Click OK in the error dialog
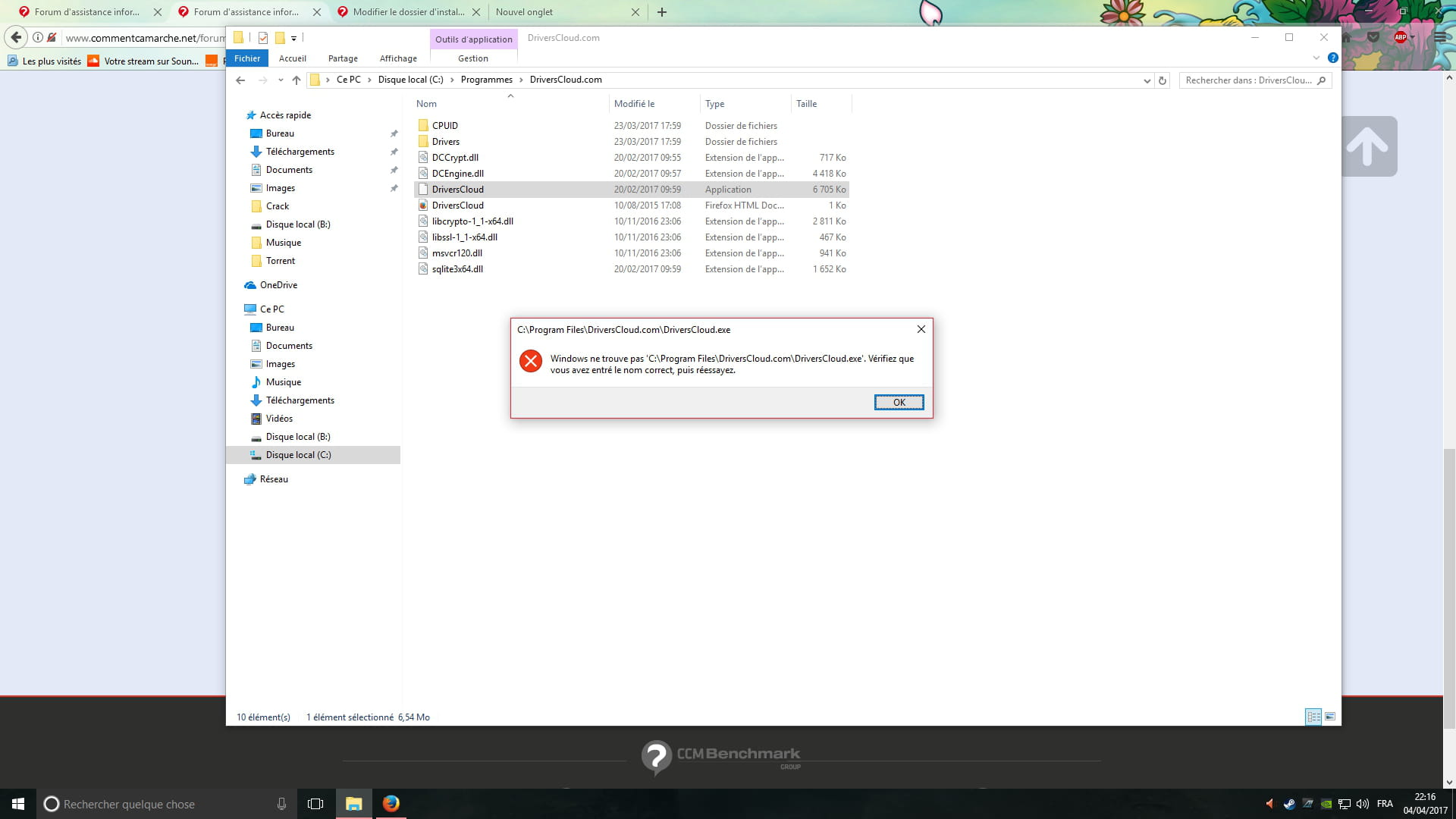Screen dimensions: 1456x819 (899, 402)
